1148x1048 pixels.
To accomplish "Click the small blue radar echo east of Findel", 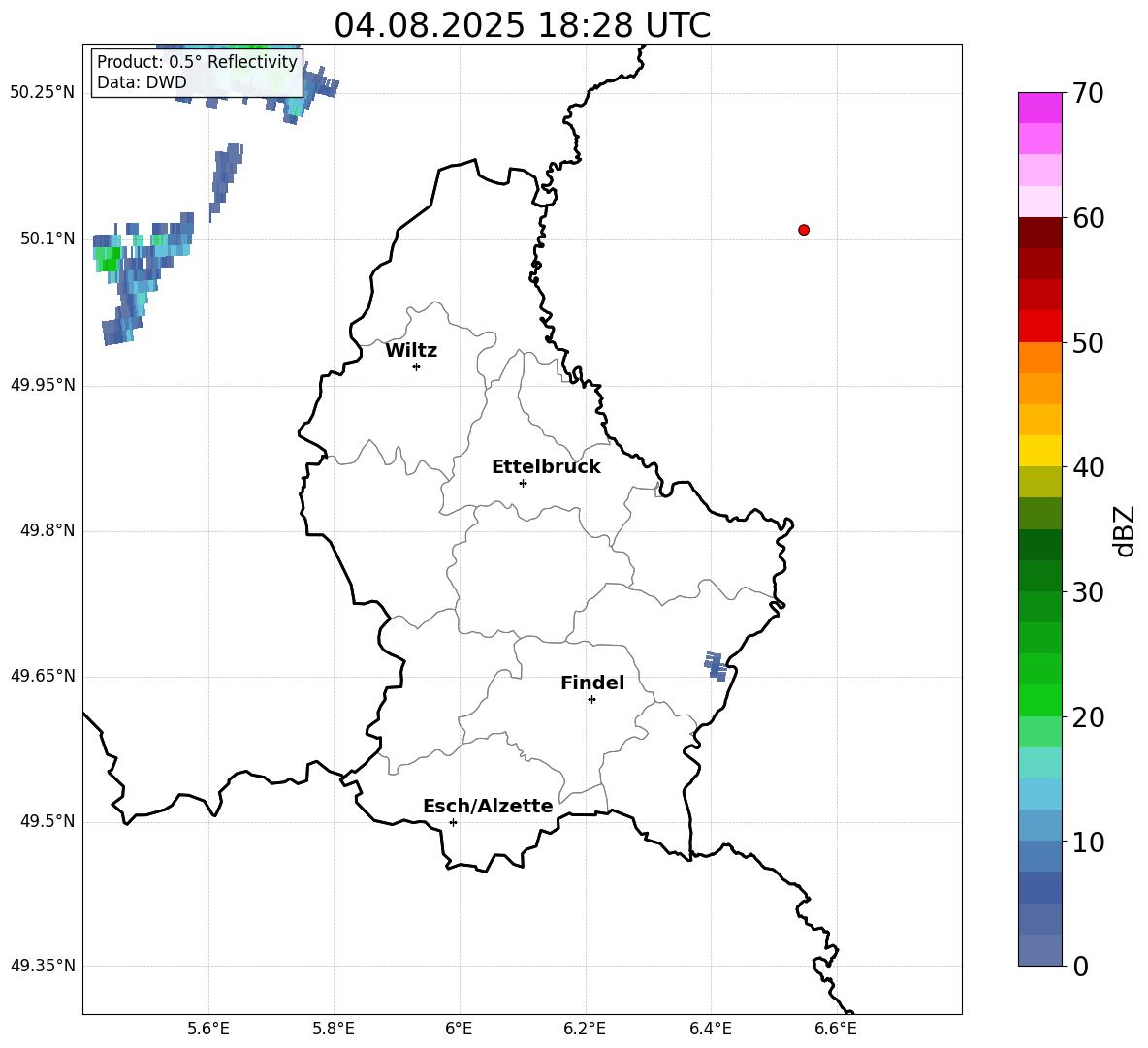I will click(x=716, y=666).
